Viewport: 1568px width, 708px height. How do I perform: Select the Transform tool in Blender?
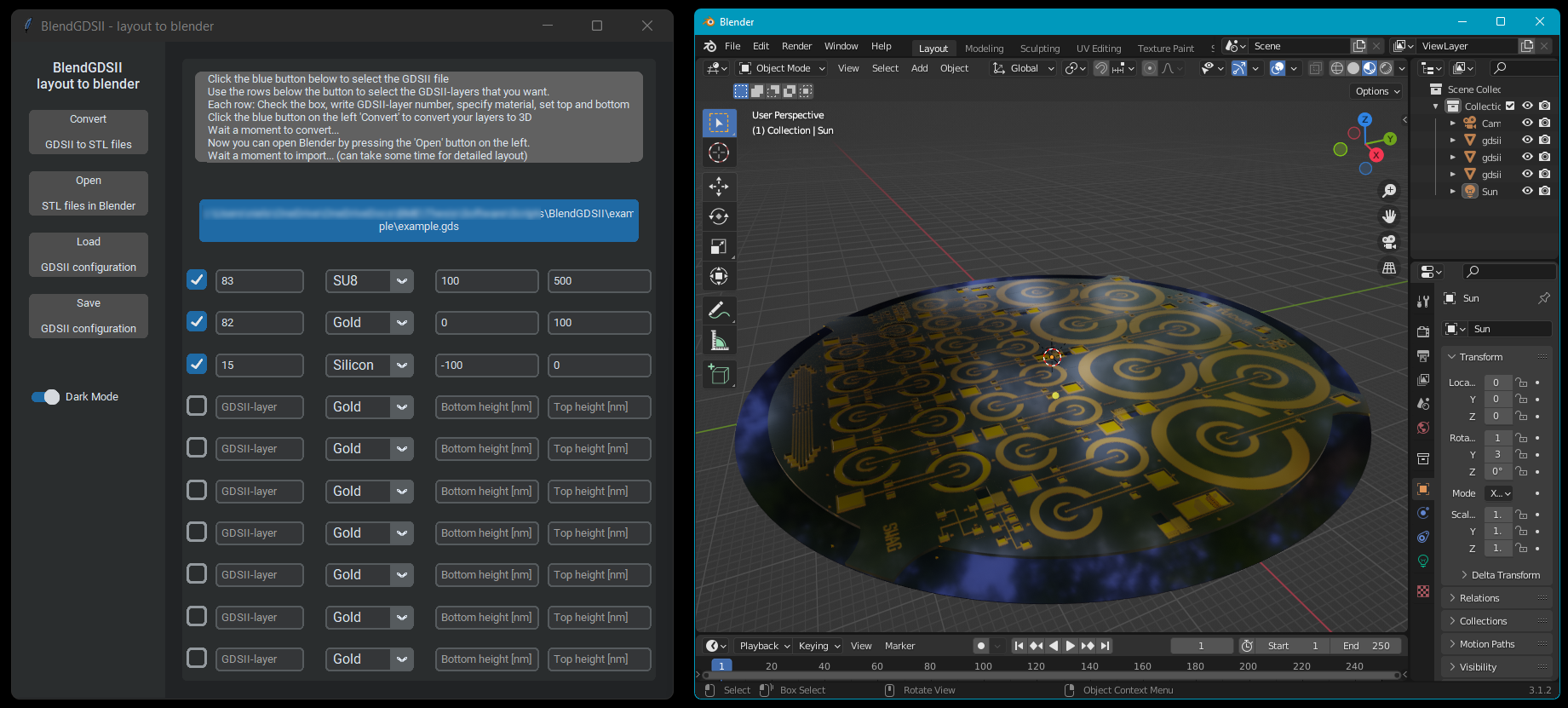pos(719,276)
